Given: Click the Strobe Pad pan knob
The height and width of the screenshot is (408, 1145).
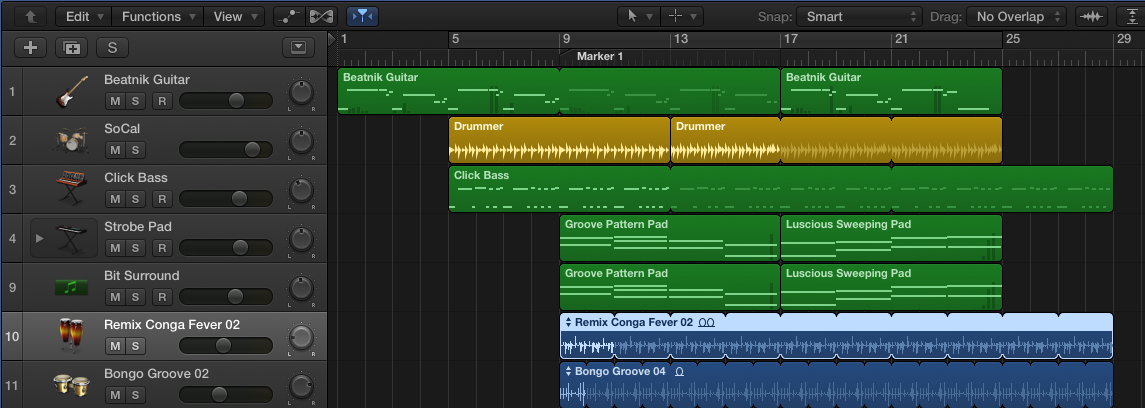Looking at the screenshot, I should pos(301,239).
